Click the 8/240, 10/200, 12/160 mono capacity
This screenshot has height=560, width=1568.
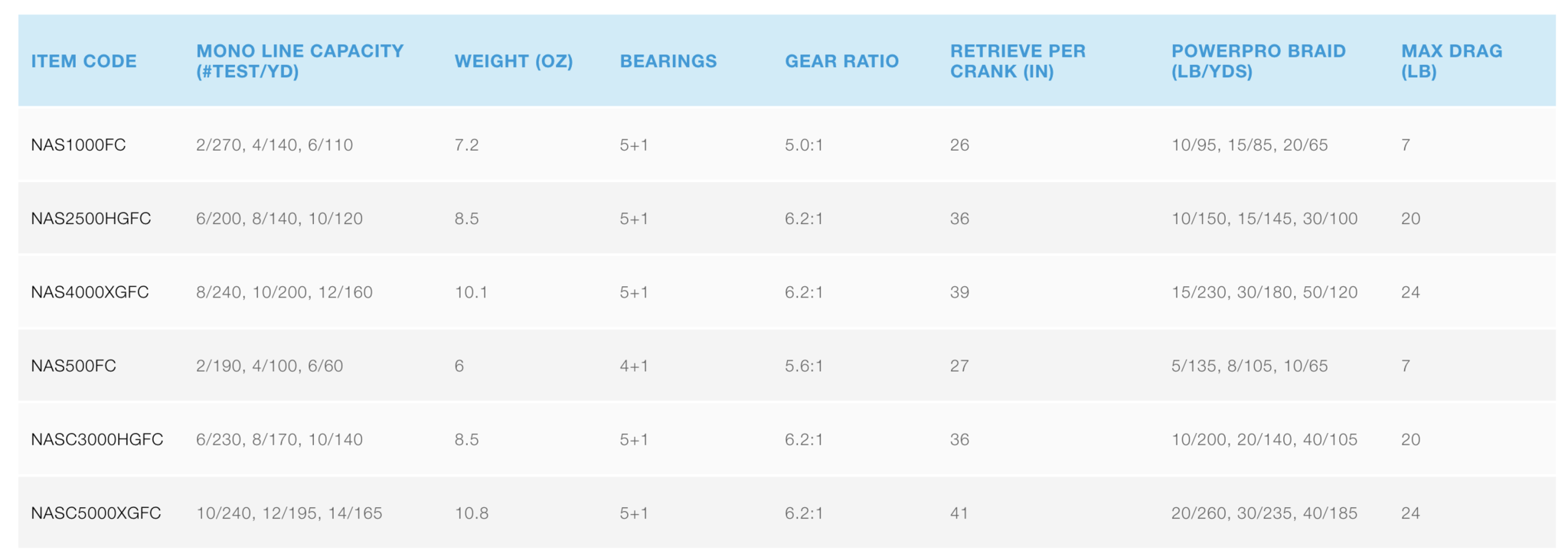[x=284, y=292]
